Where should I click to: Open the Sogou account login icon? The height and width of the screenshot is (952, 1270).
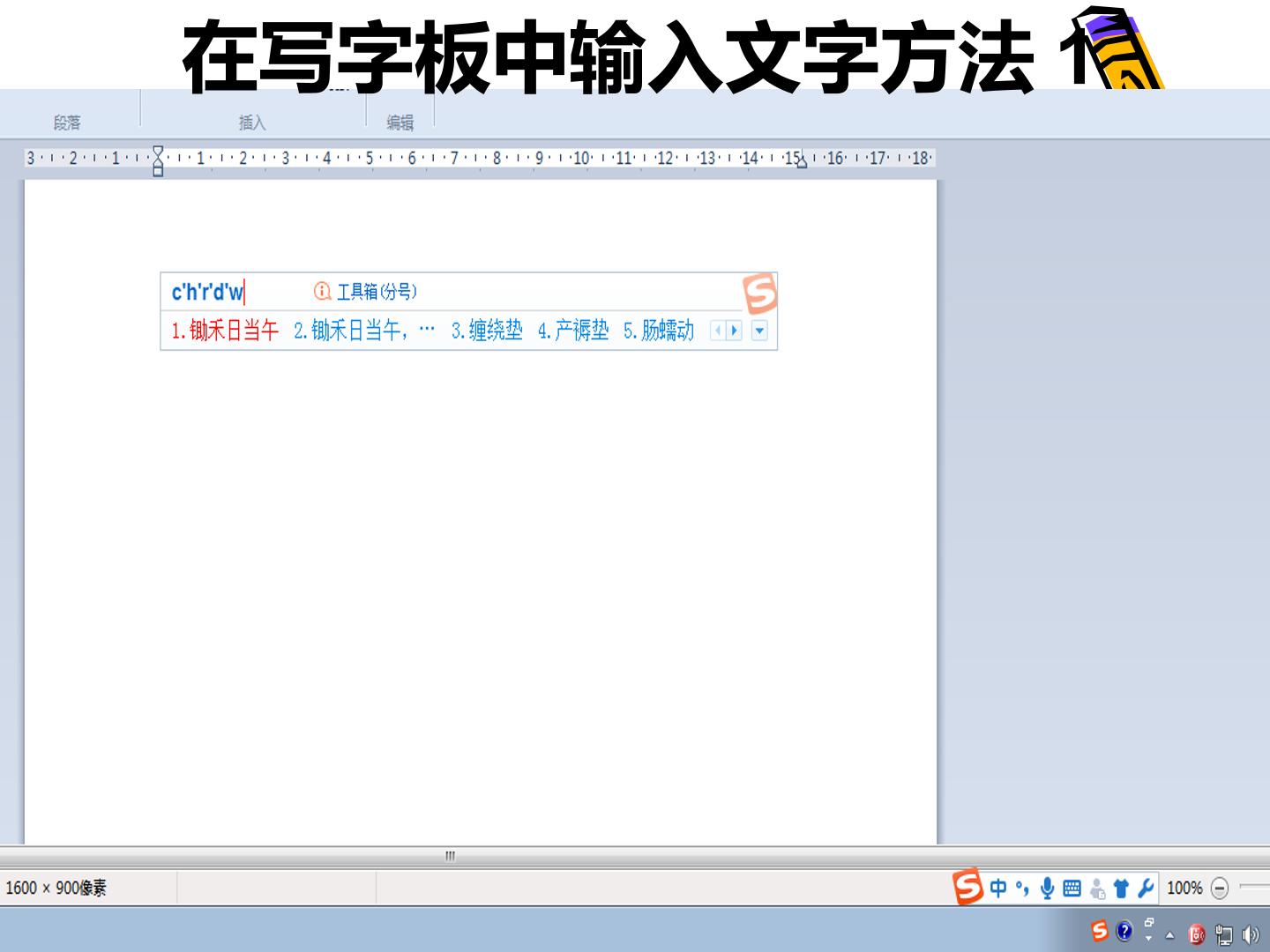tap(1097, 889)
